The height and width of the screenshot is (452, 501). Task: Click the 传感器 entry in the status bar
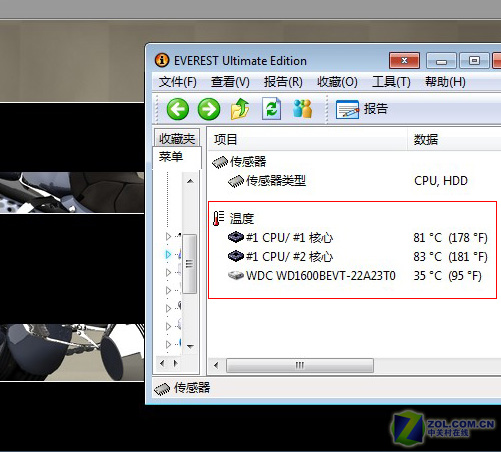point(182,388)
